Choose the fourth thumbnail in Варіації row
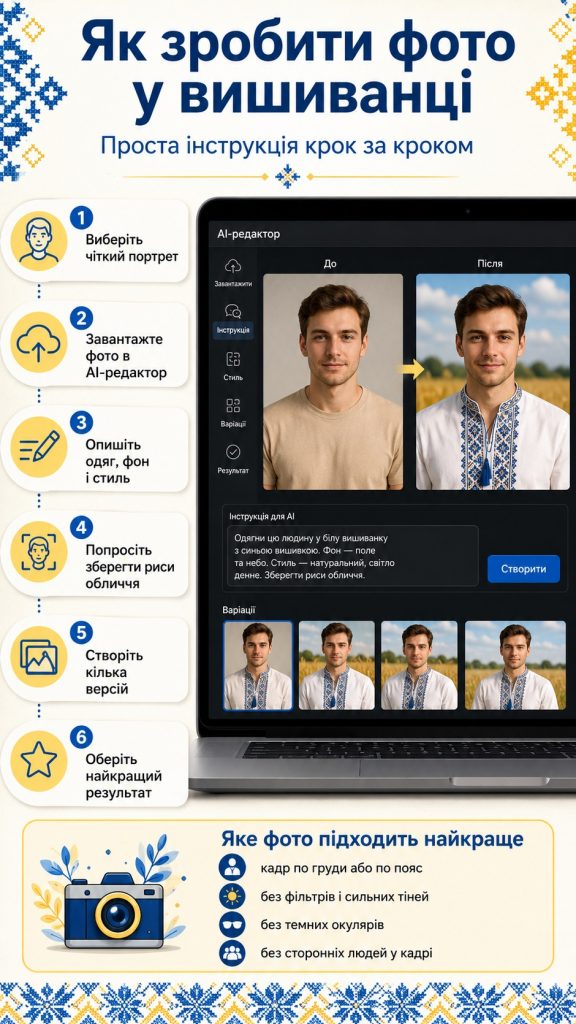This screenshot has width=576, height=1024. (515, 665)
